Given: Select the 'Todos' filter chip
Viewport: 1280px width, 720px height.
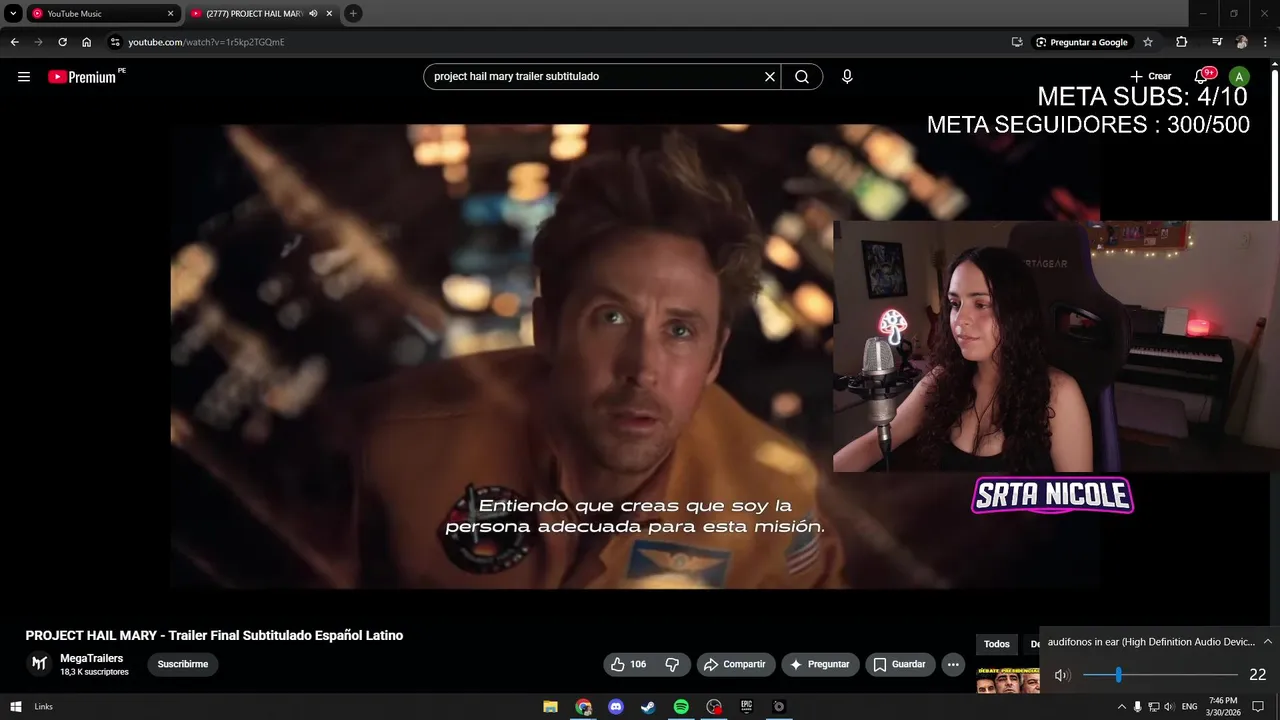Looking at the screenshot, I should coord(997,644).
